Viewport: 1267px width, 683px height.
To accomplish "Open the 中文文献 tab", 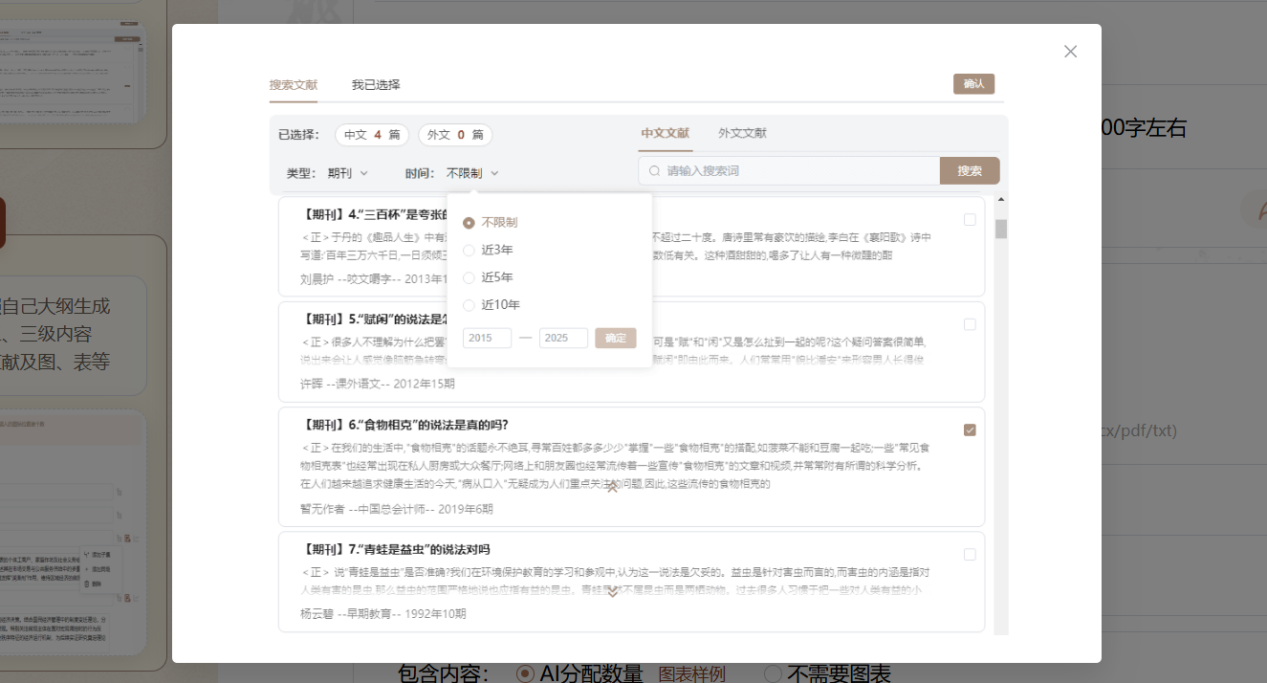I will 665,133.
